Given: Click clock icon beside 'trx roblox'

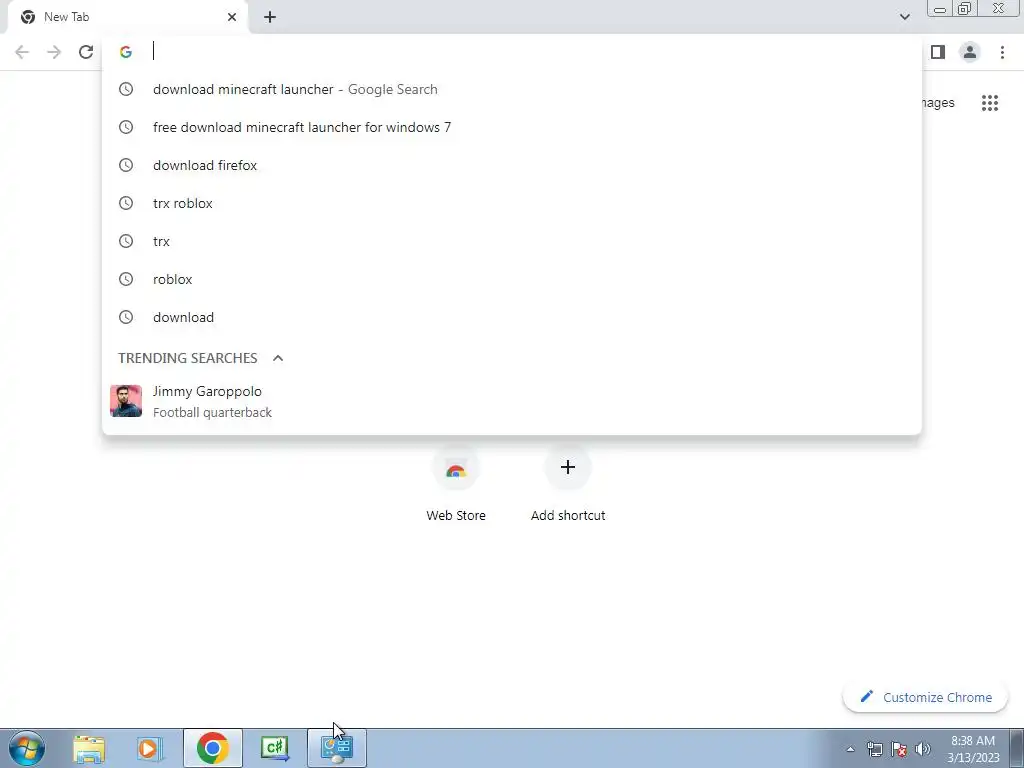Looking at the screenshot, I should tap(126, 203).
